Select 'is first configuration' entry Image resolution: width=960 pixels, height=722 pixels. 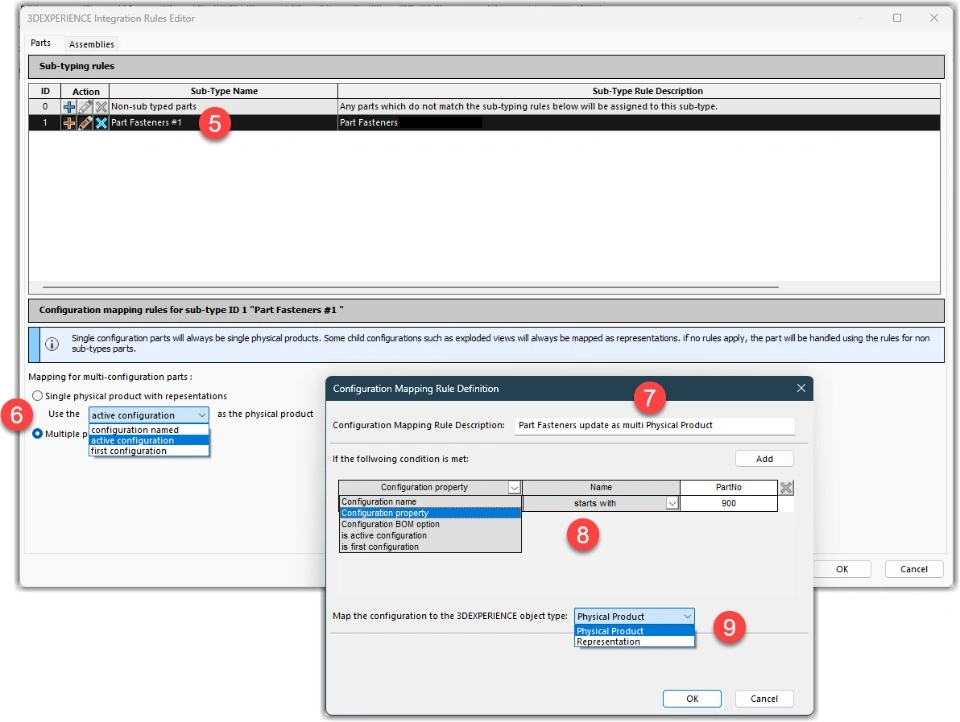(x=430, y=547)
